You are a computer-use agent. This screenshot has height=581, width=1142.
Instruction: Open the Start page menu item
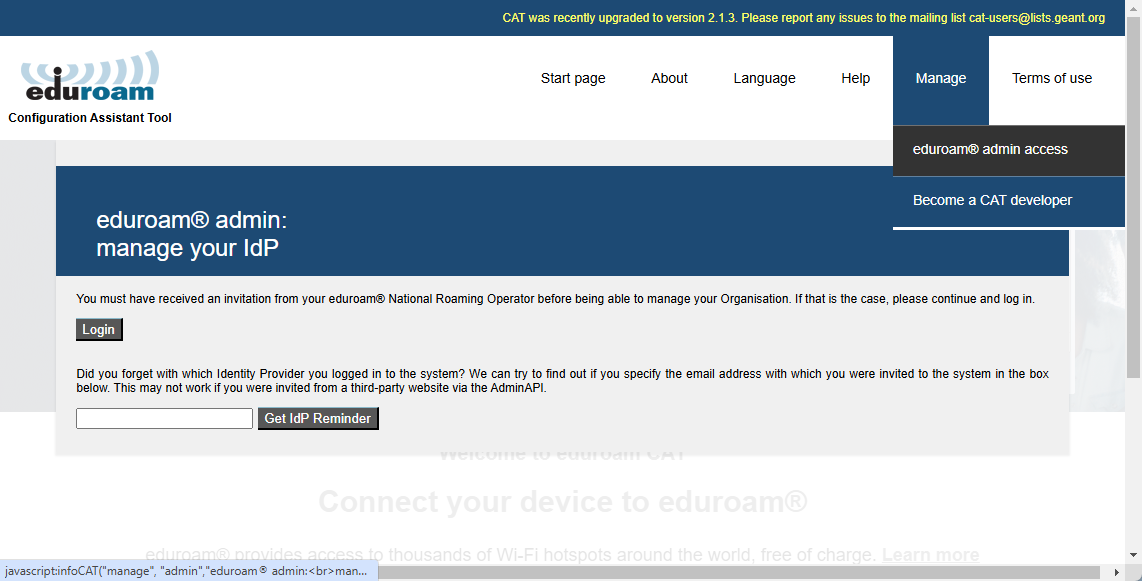point(572,79)
